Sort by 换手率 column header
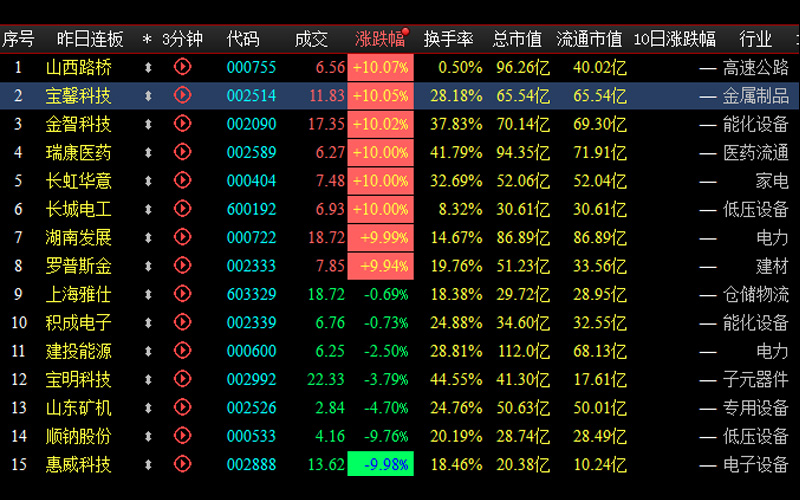 coord(448,39)
